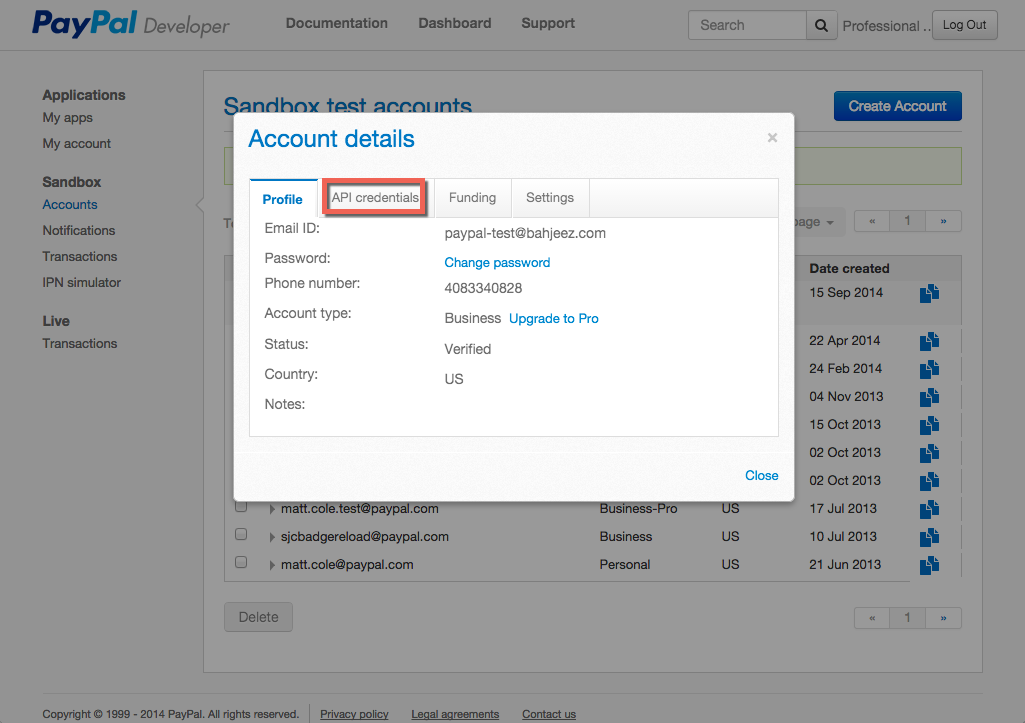1025x723 pixels.
Task: Click Close at the dialog bottom
Action: [762, 476]
